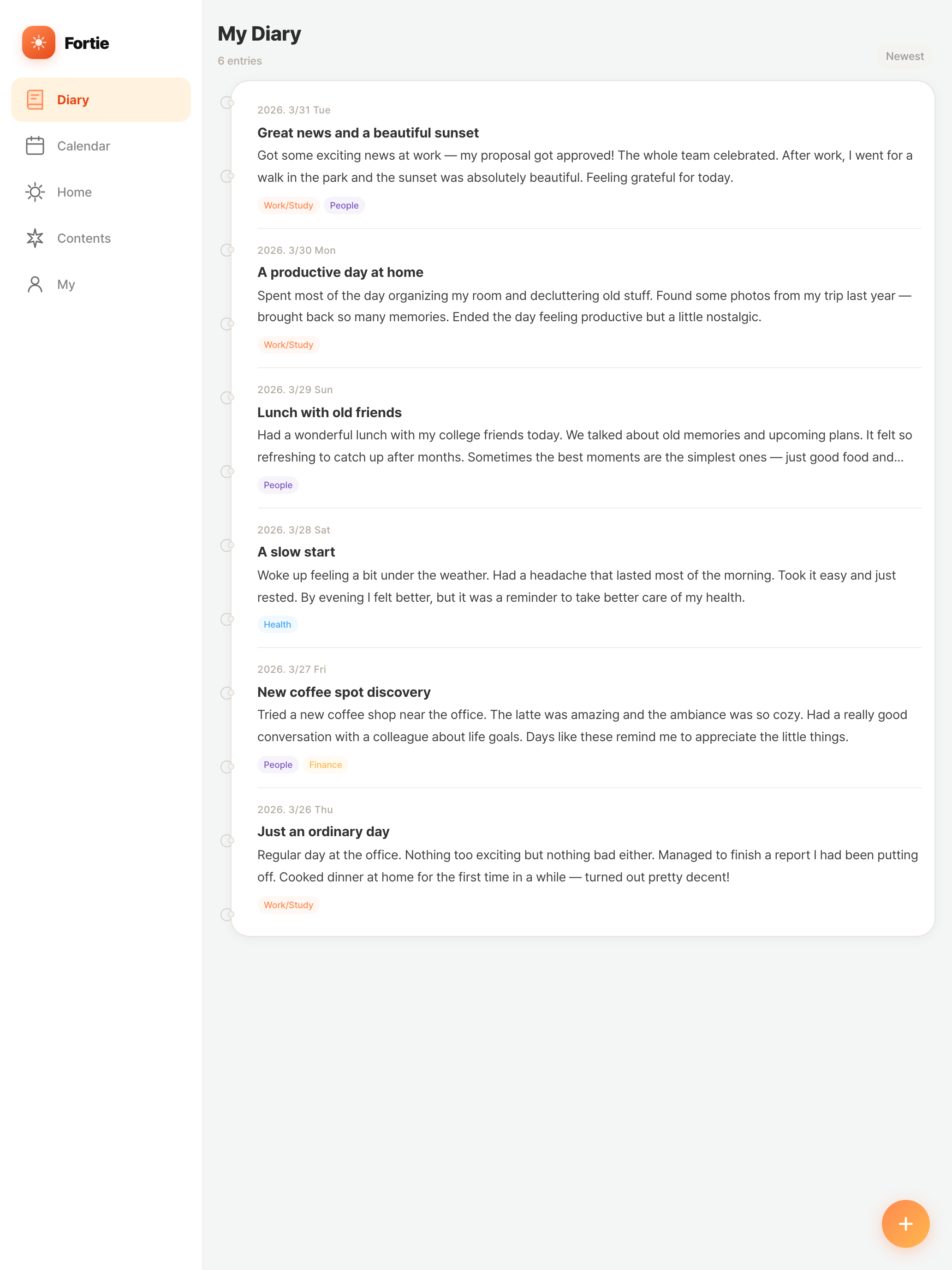Click the Fortie sun logo icon
952x1270 pixels.
point(38,42)
